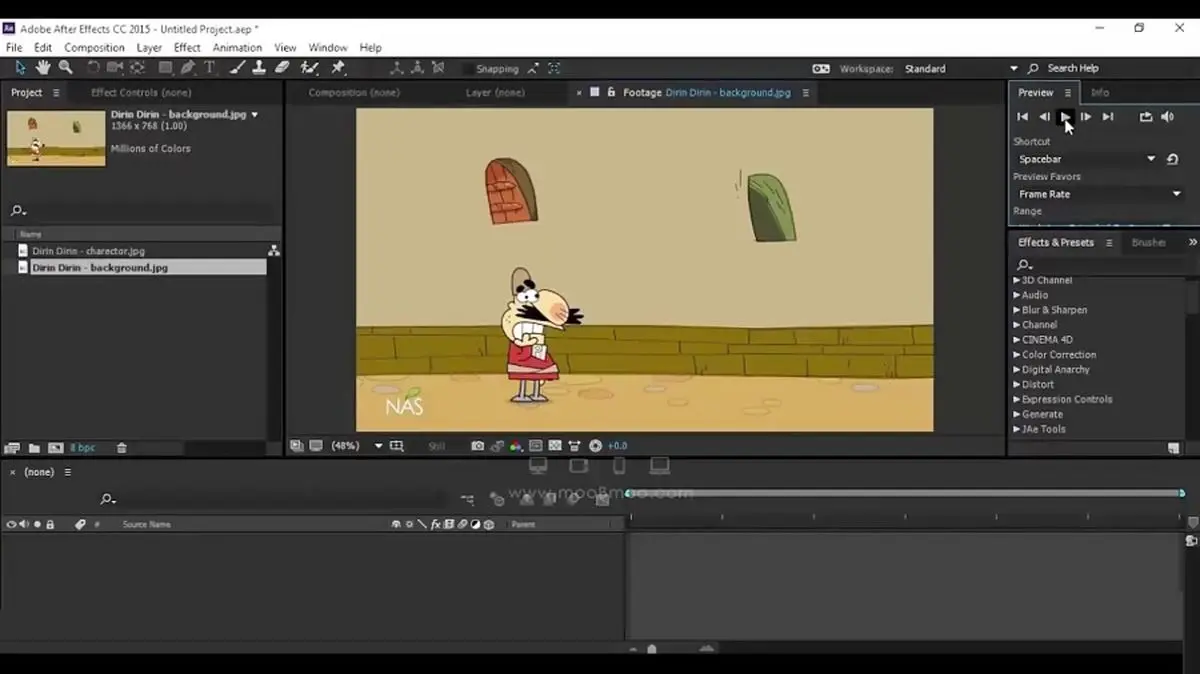
Task: Play the preview with the play button
Action: (x=1064, y=117)
